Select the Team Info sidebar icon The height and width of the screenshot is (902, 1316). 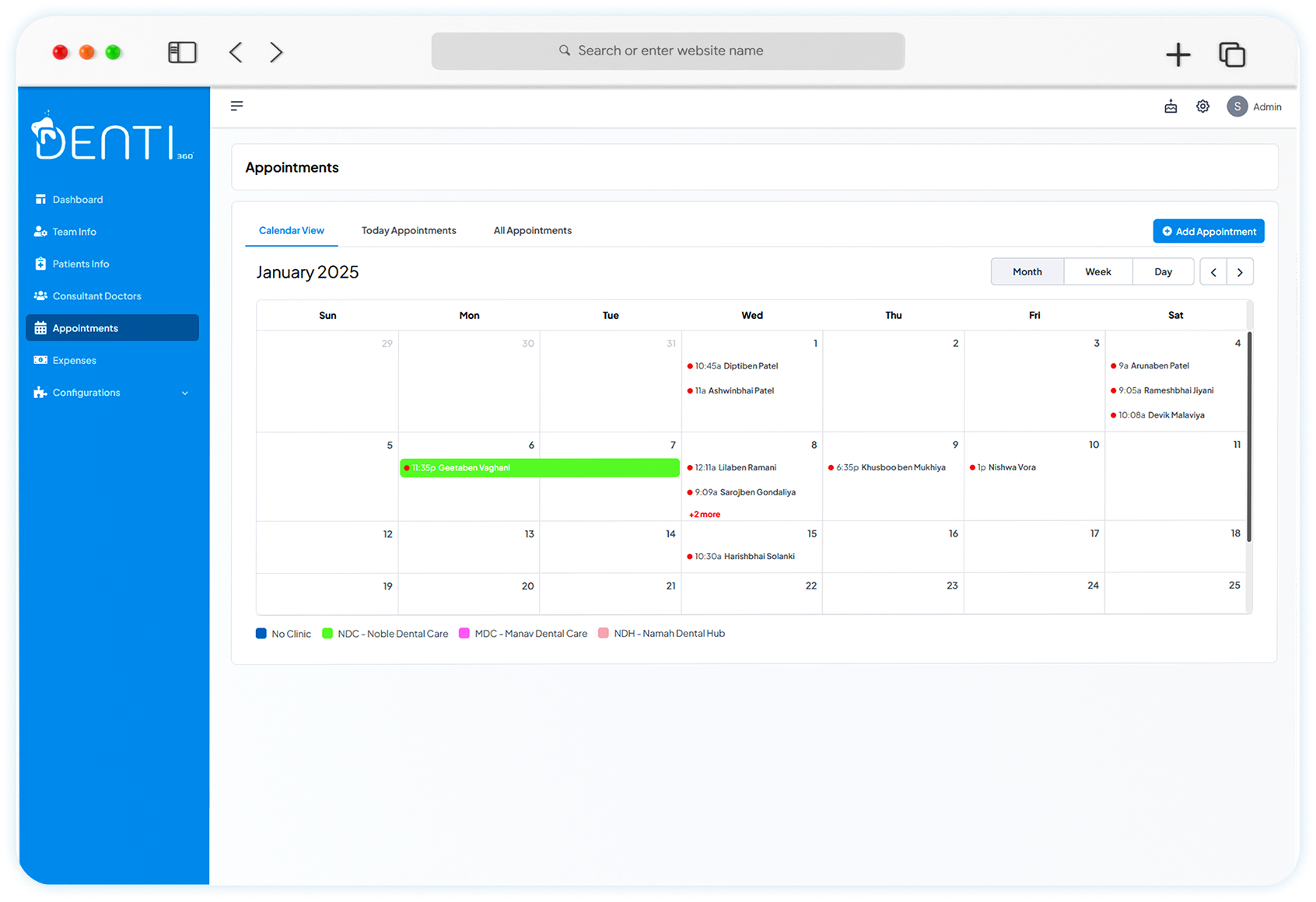click(x=40, y=231)
